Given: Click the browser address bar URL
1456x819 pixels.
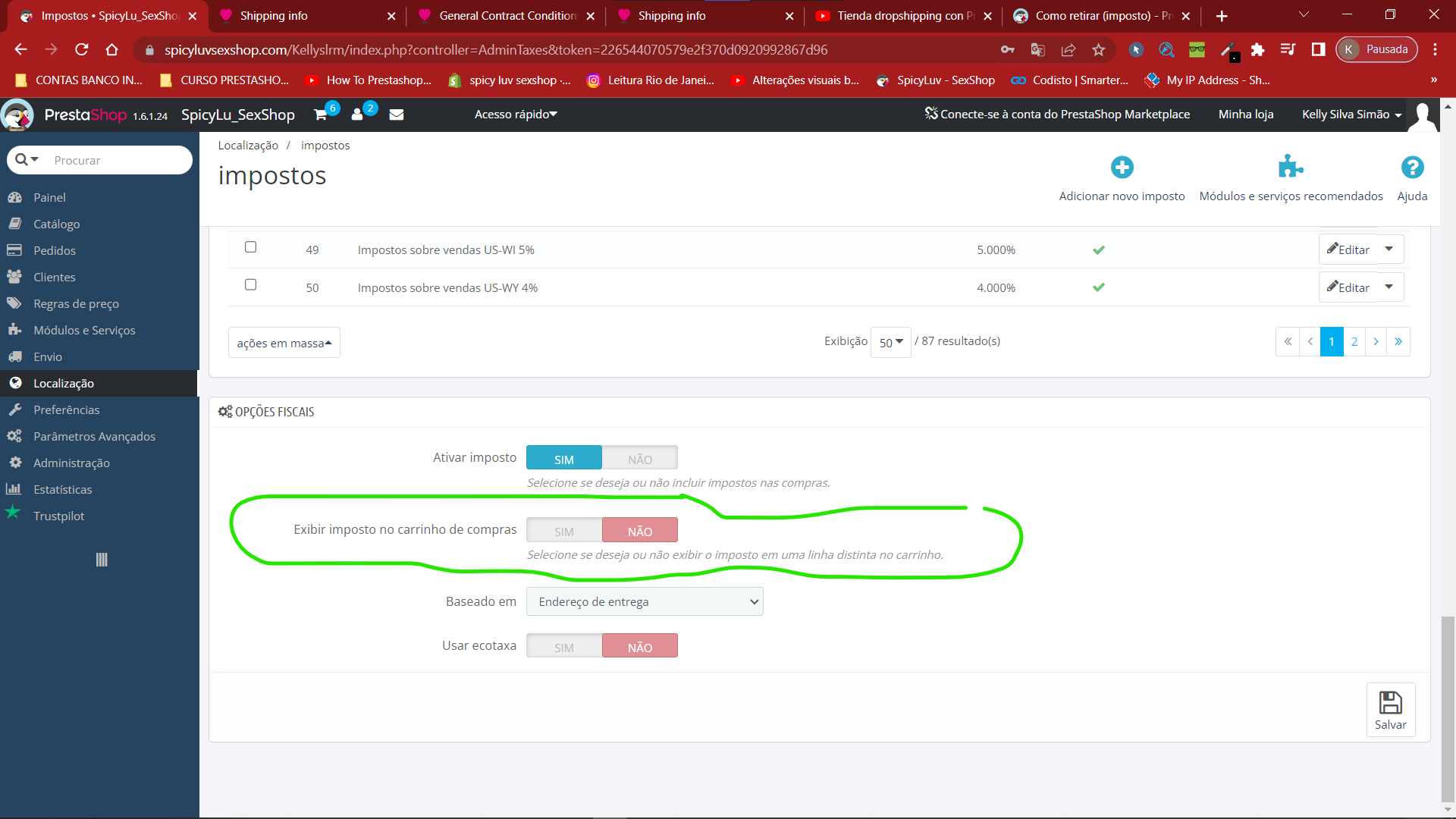Looking at the screenshot, I should coord(496,50).
